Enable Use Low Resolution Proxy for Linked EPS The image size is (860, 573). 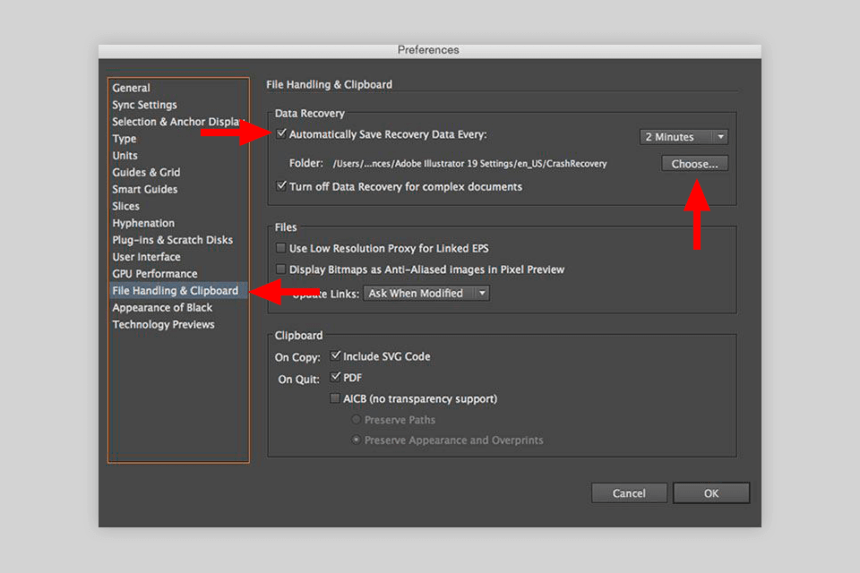tap(281, 248)
